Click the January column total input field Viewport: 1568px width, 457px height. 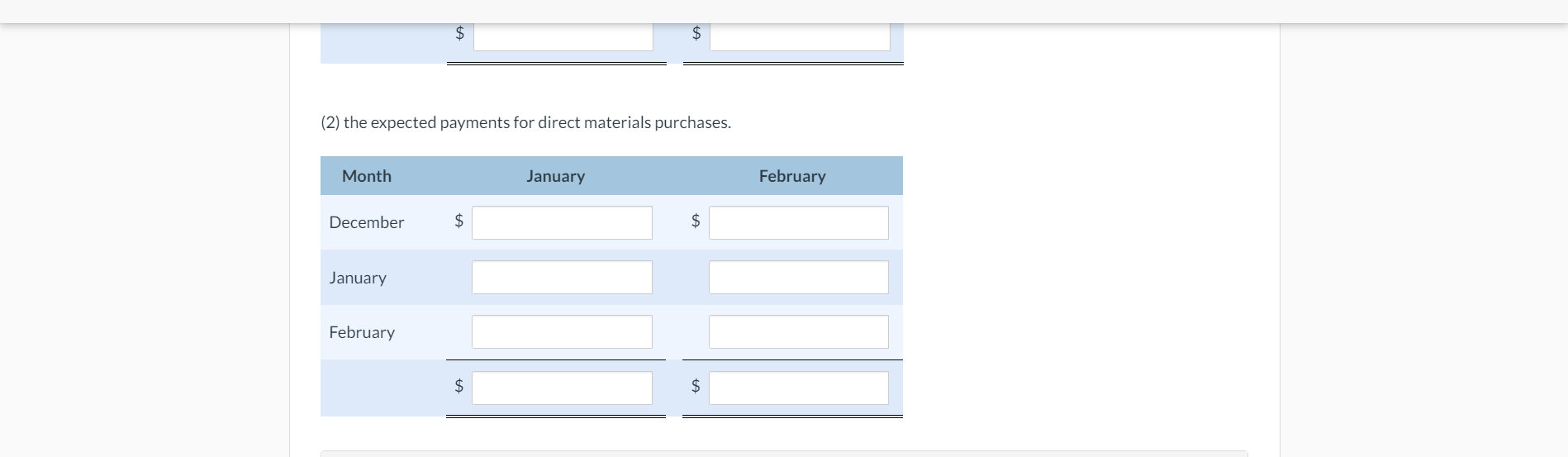(x=562, y=388)
